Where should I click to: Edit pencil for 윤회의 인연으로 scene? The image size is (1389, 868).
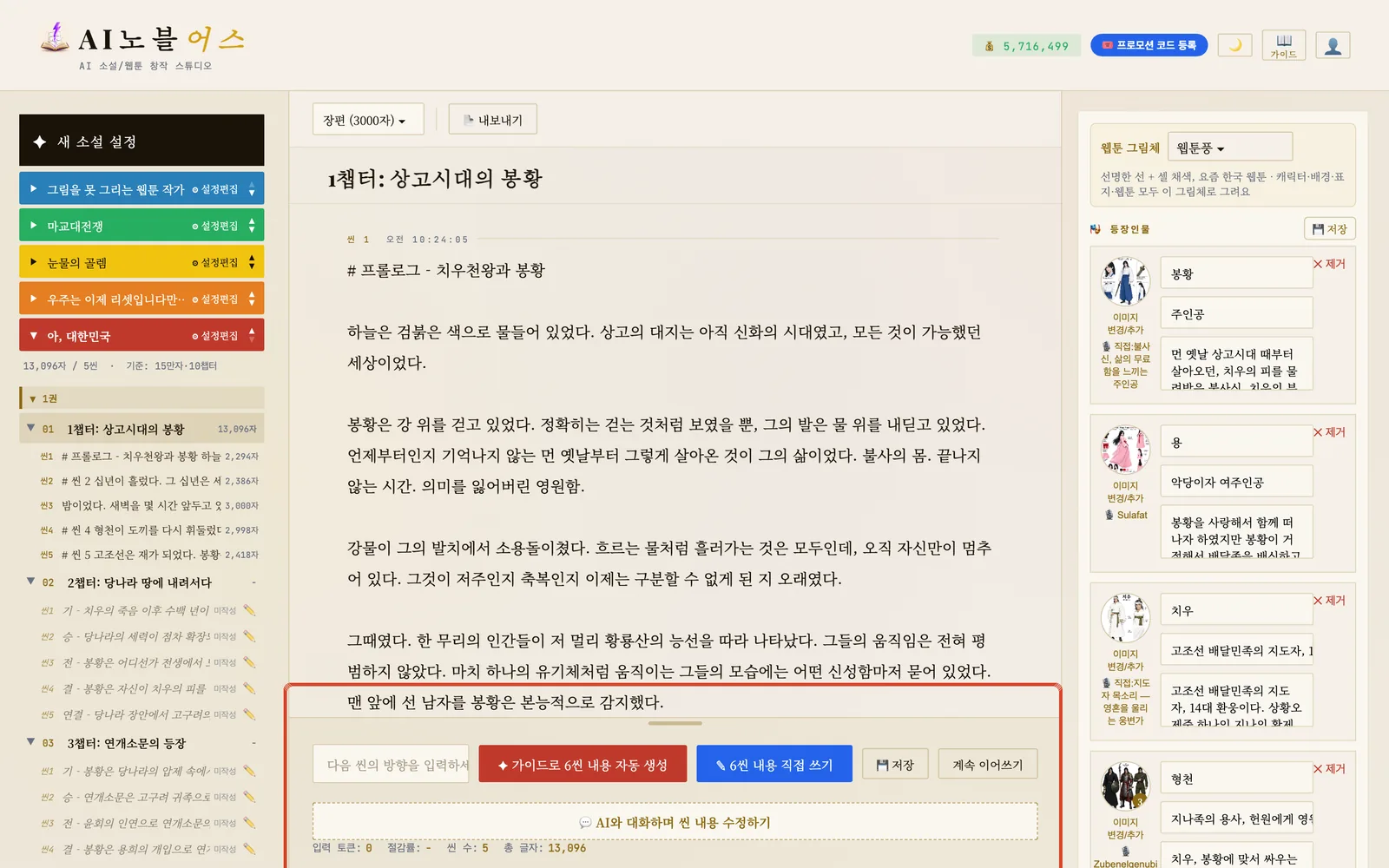[x=250, y=823]
